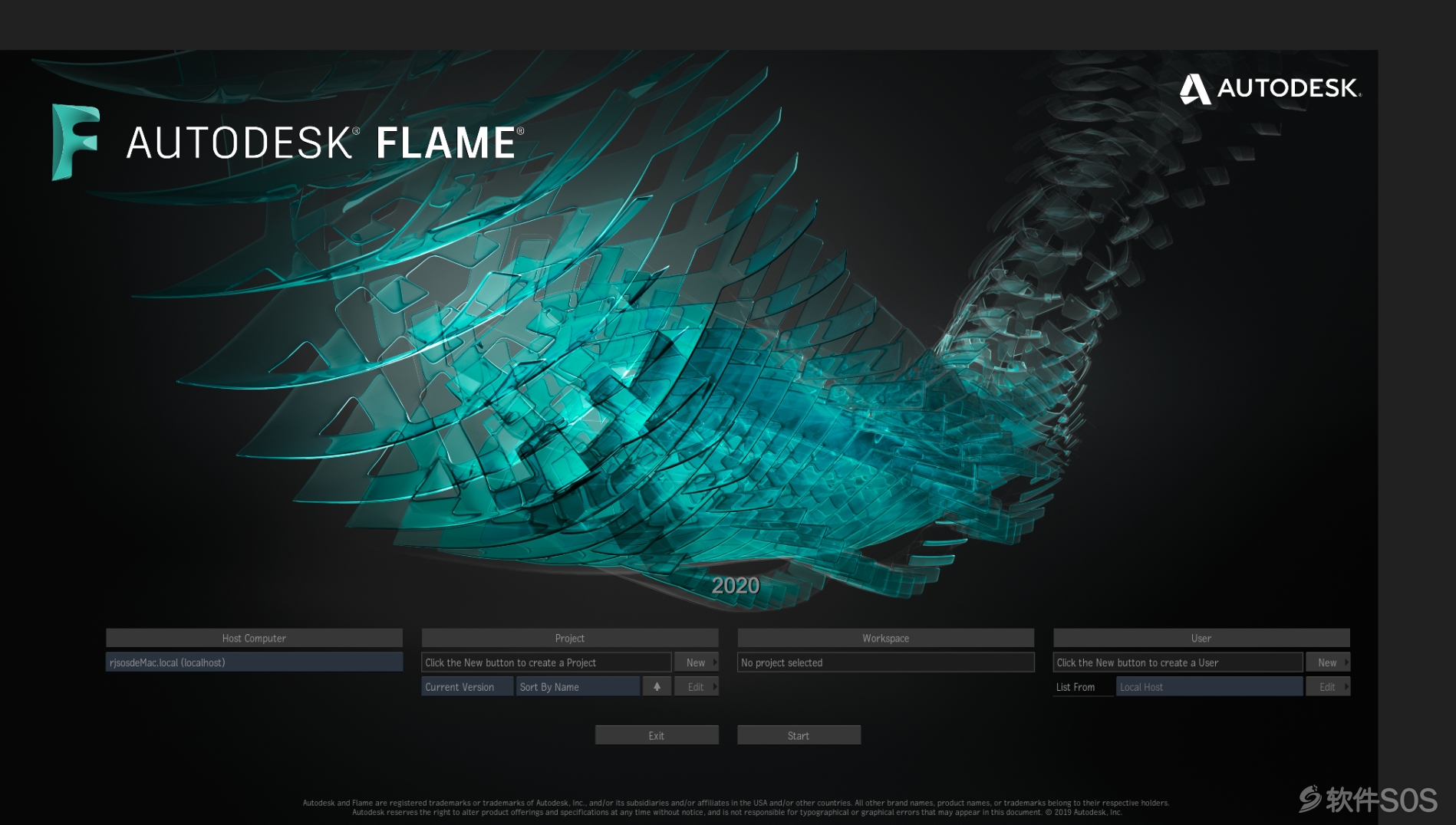This screenshot has width=1456, height=825.
Task: Toggle the sort order arrow icon
Action: pos(657,687)
